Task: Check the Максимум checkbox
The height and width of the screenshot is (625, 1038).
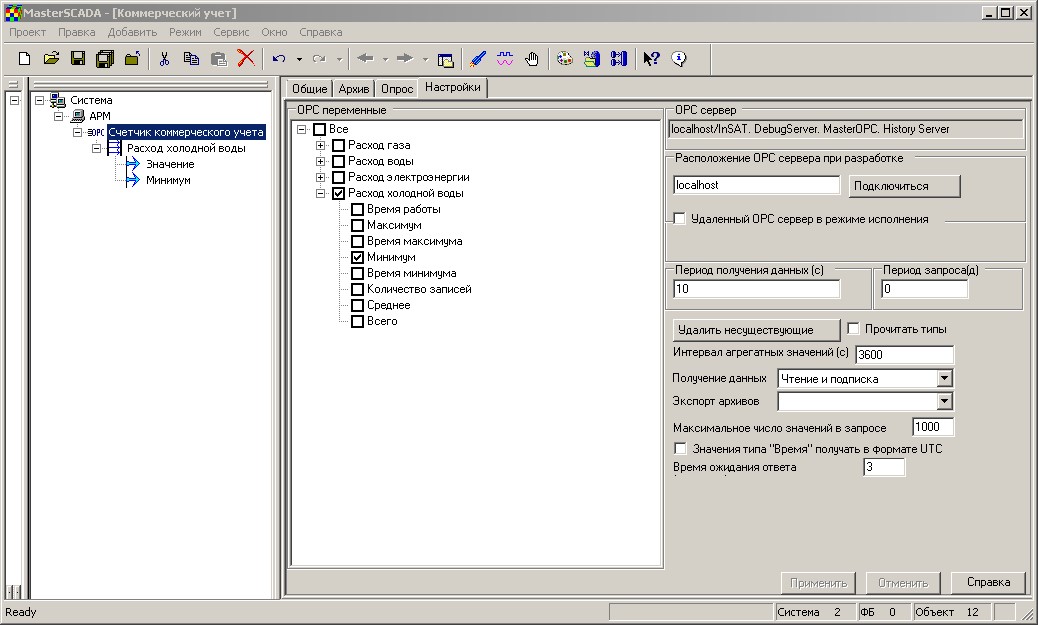Action: point(357,225)
